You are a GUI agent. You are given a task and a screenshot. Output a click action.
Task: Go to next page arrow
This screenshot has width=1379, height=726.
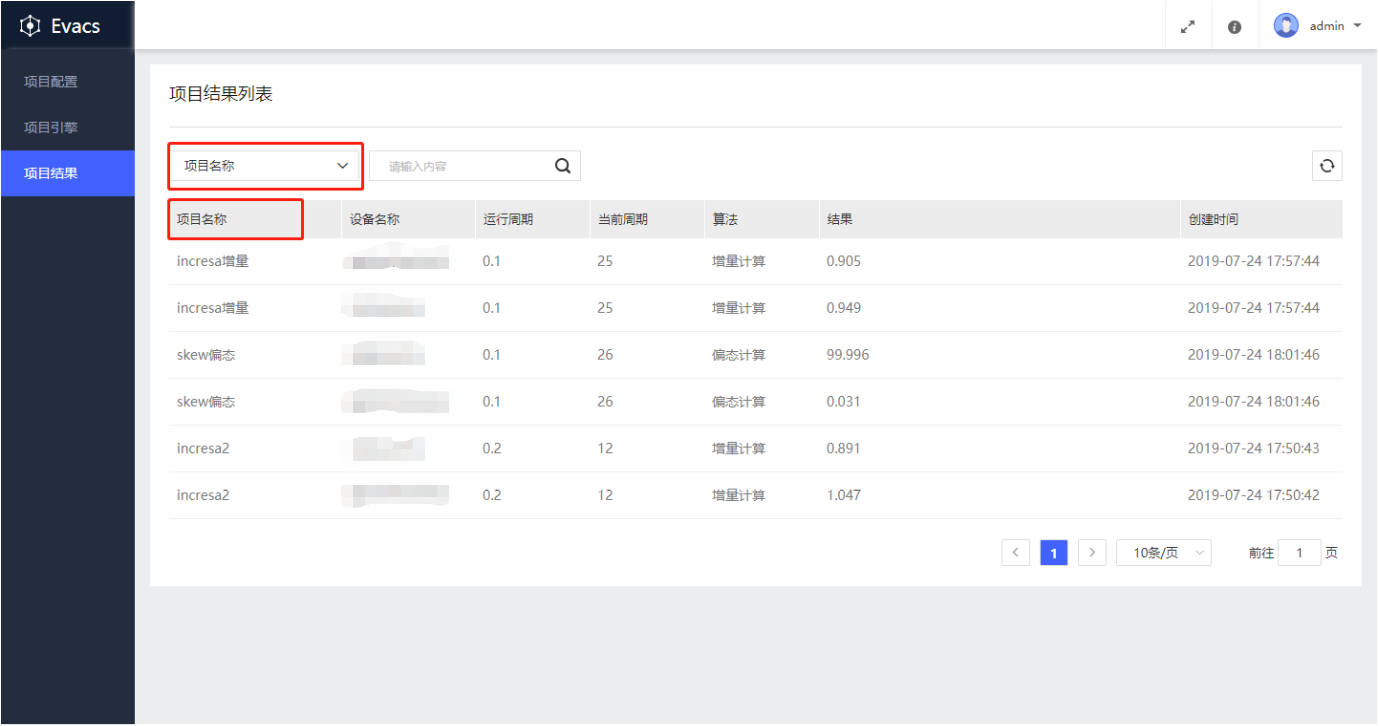1092,552
